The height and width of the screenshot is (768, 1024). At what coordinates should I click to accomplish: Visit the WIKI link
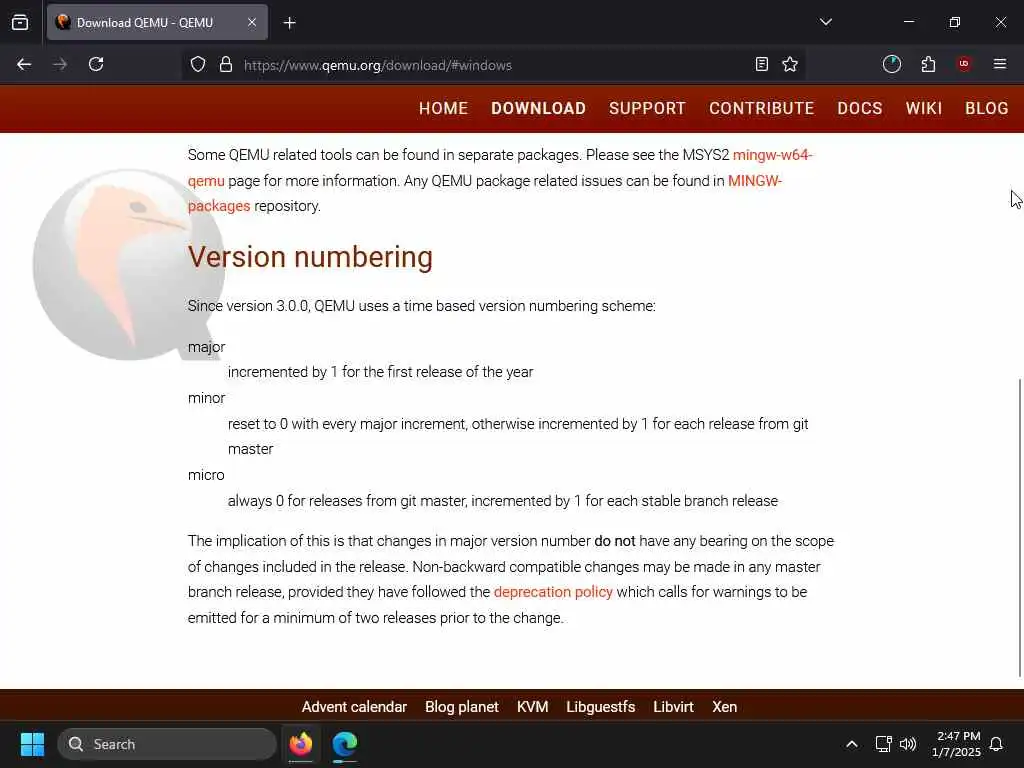(923, 108)
